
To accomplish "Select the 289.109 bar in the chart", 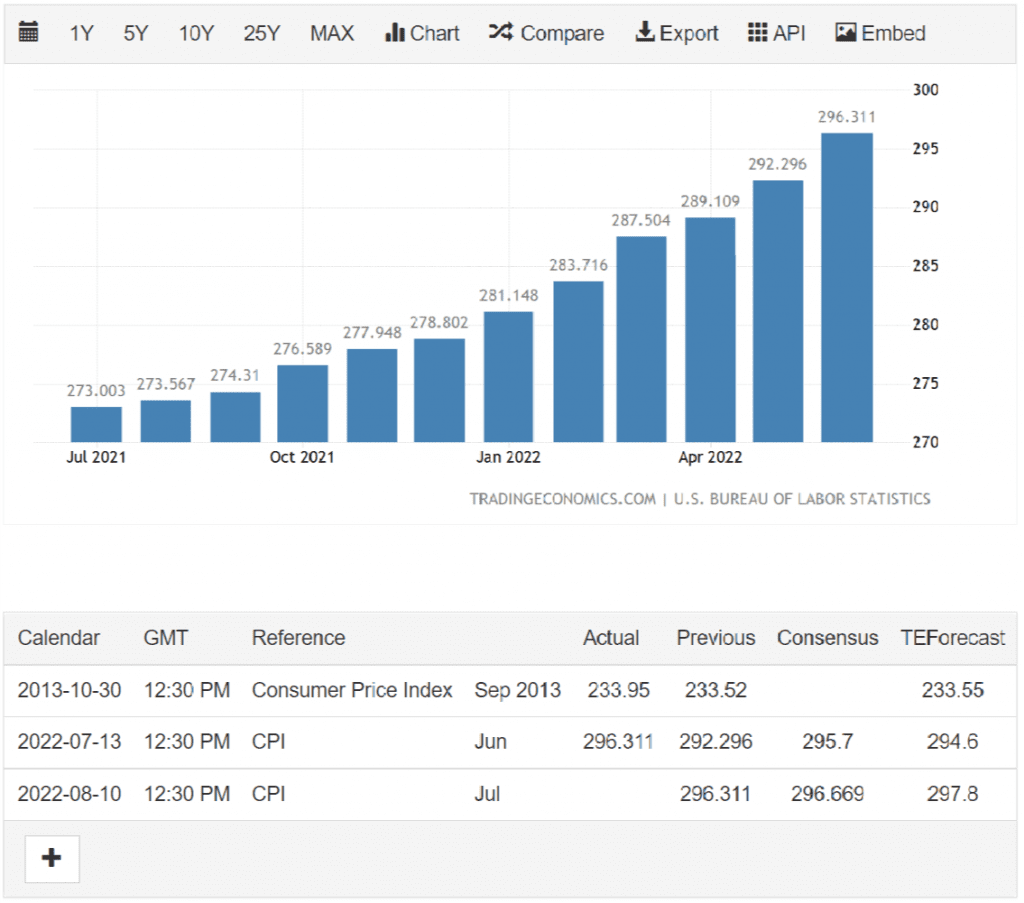I will [710, 330].
